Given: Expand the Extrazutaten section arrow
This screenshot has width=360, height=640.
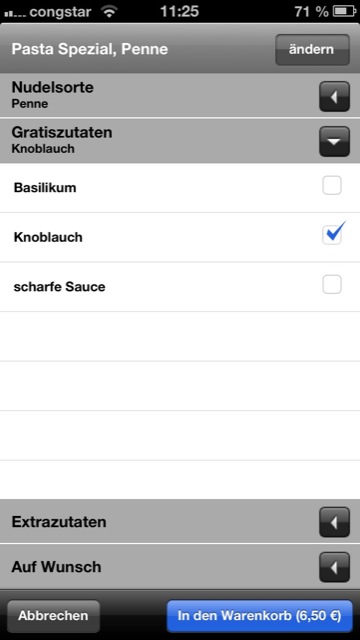Looking at the screenshot, I should (334, 522).
